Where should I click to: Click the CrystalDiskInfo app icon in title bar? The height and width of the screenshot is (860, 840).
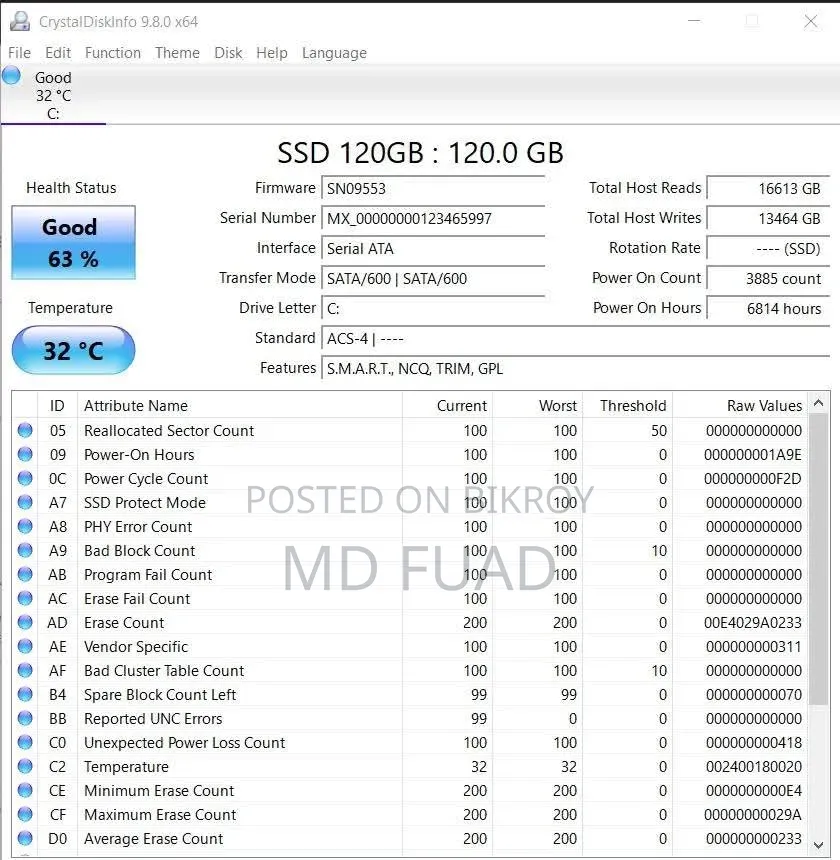[x=20, y=21]
